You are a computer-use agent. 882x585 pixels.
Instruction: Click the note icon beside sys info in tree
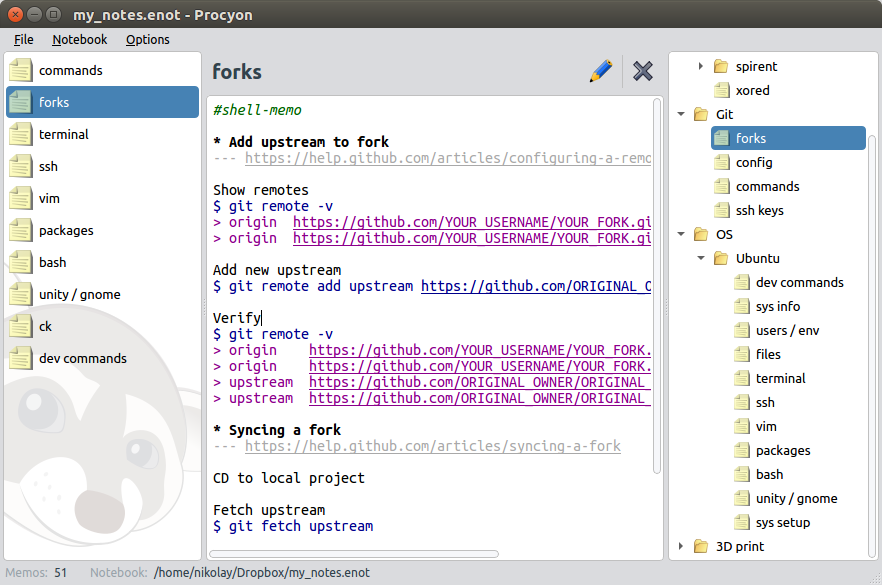point(741,307)
